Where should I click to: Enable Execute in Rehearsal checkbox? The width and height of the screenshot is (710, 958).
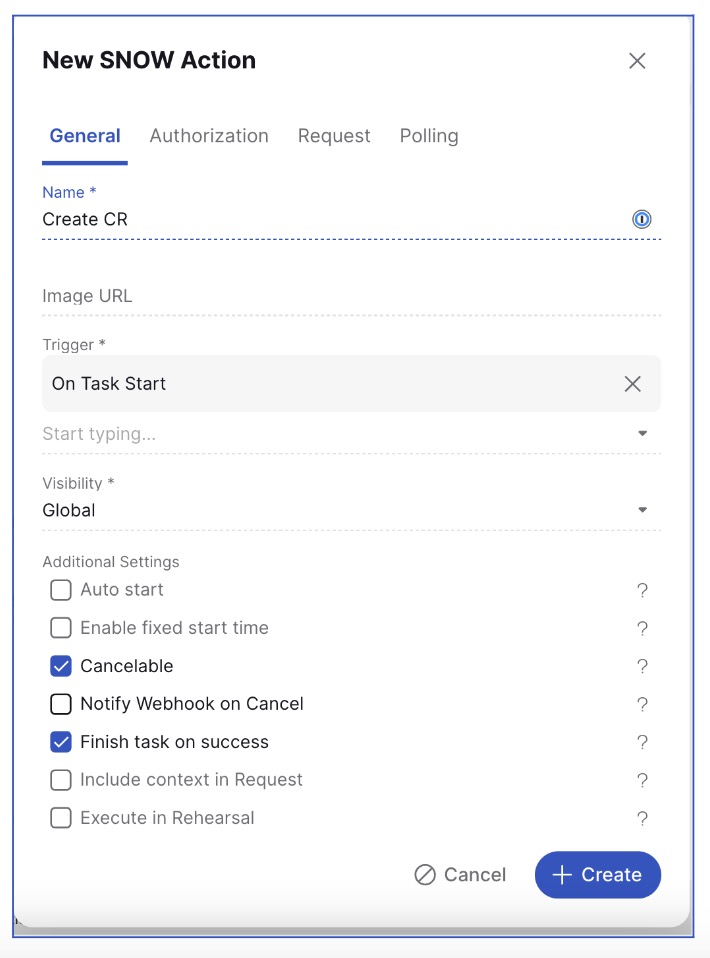[x=60, y=818]
